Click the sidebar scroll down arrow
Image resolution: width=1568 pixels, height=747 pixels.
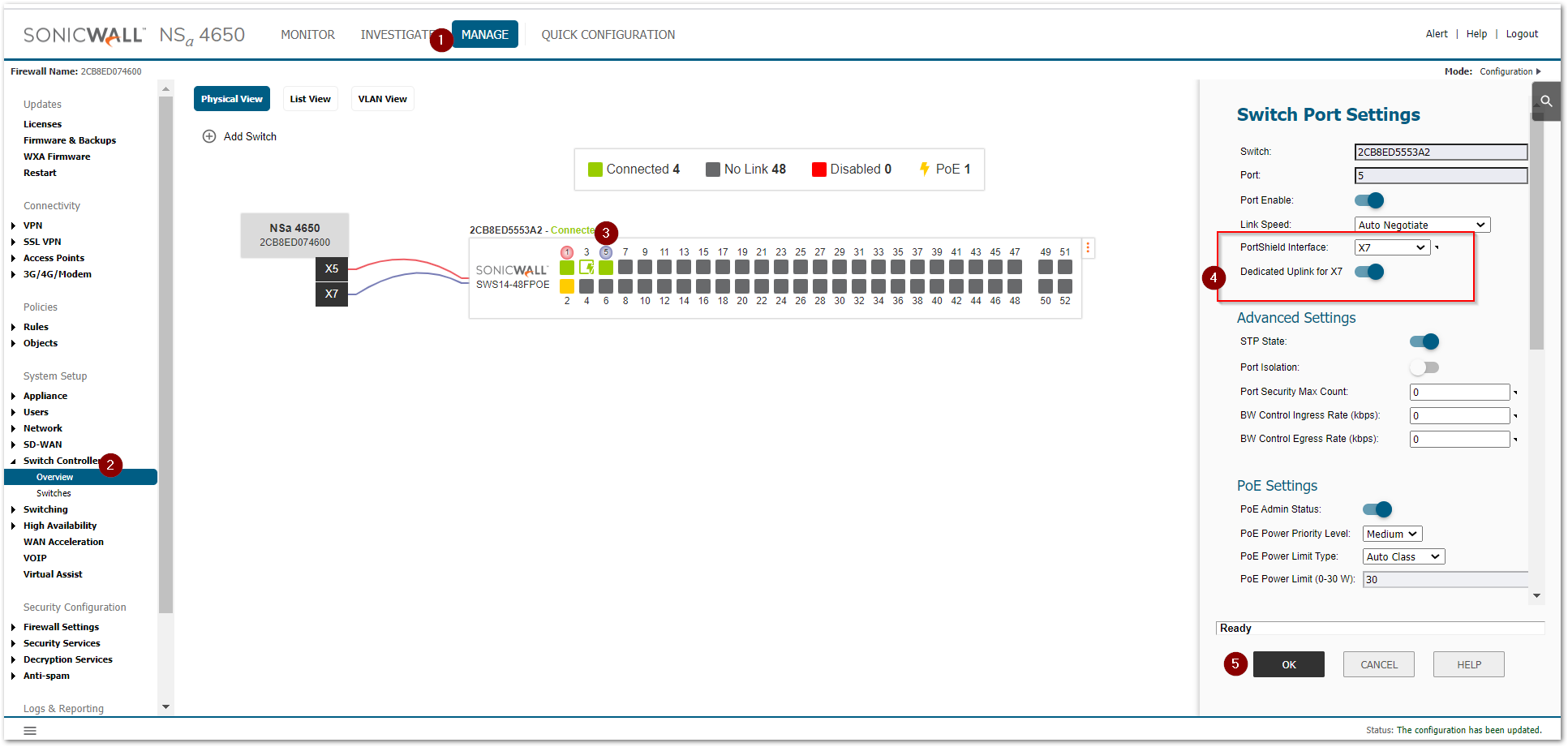coord(166,707)
